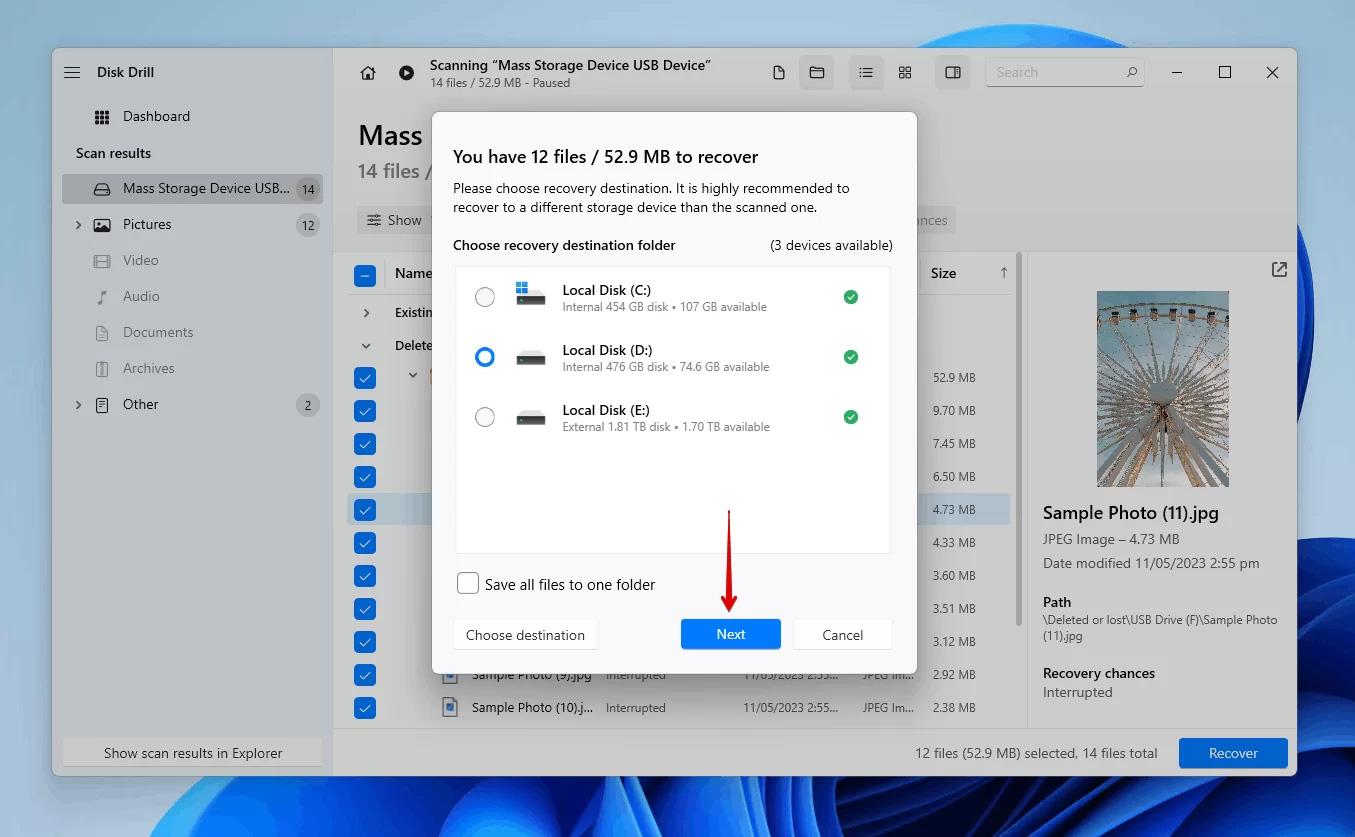Screen dimensions: 1355x837
Task: Select the grid view icon
Action: [905, 73]
